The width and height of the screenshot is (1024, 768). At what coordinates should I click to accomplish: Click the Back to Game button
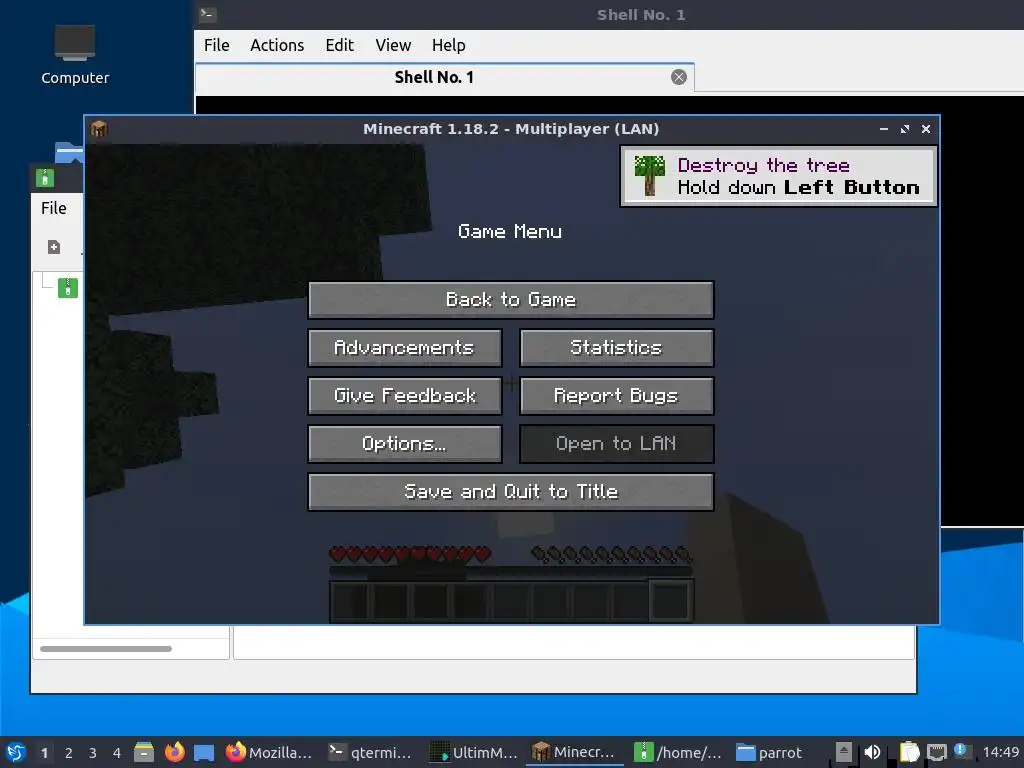(x=511, y=300)
